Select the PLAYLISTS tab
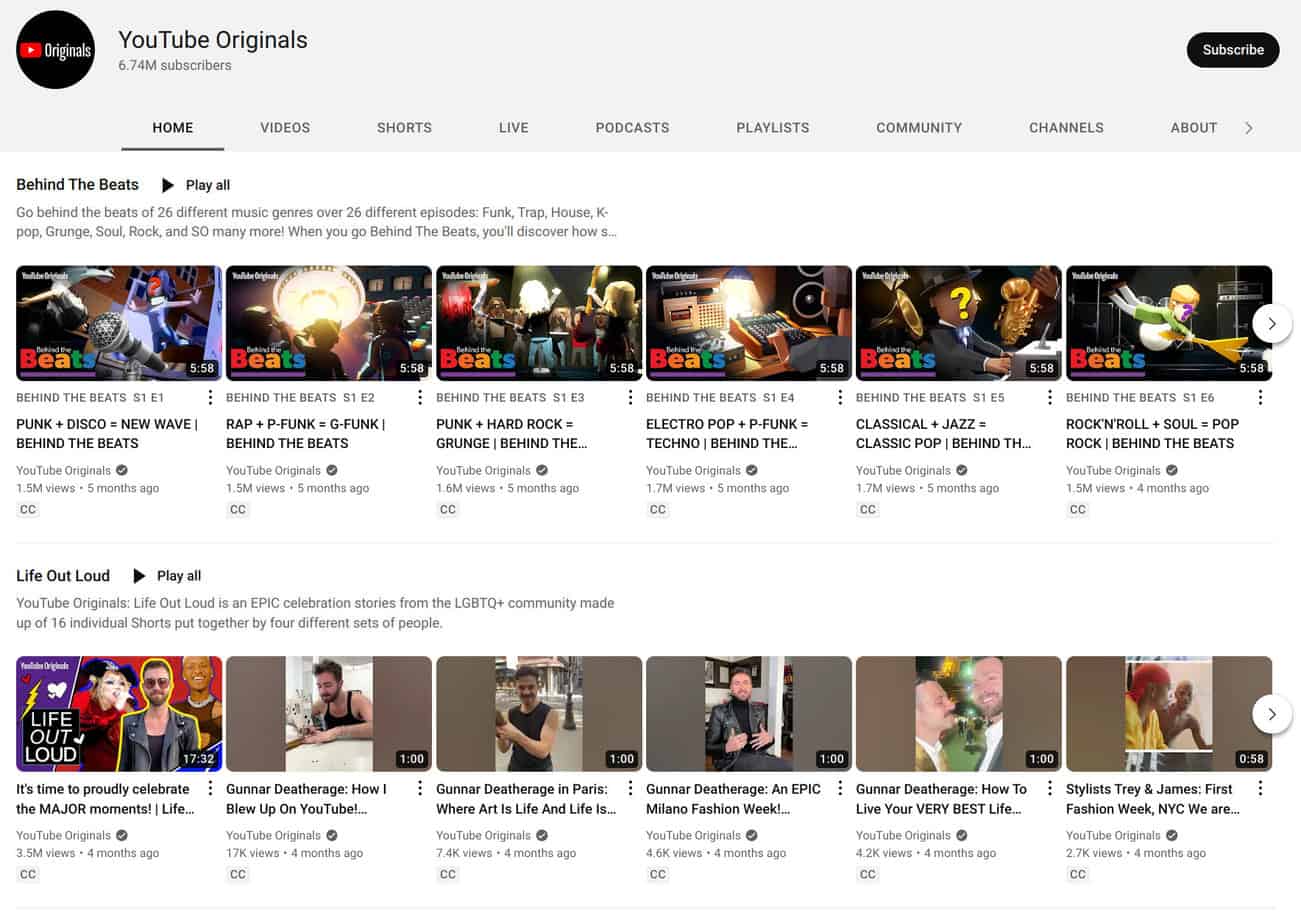 point(773,128)
